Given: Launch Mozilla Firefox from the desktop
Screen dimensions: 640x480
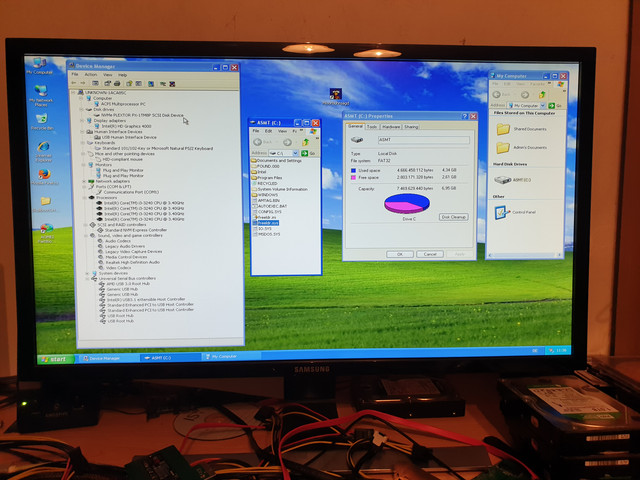Looking at the screenshot, I should pyautogui.click(x=44, y=177).
